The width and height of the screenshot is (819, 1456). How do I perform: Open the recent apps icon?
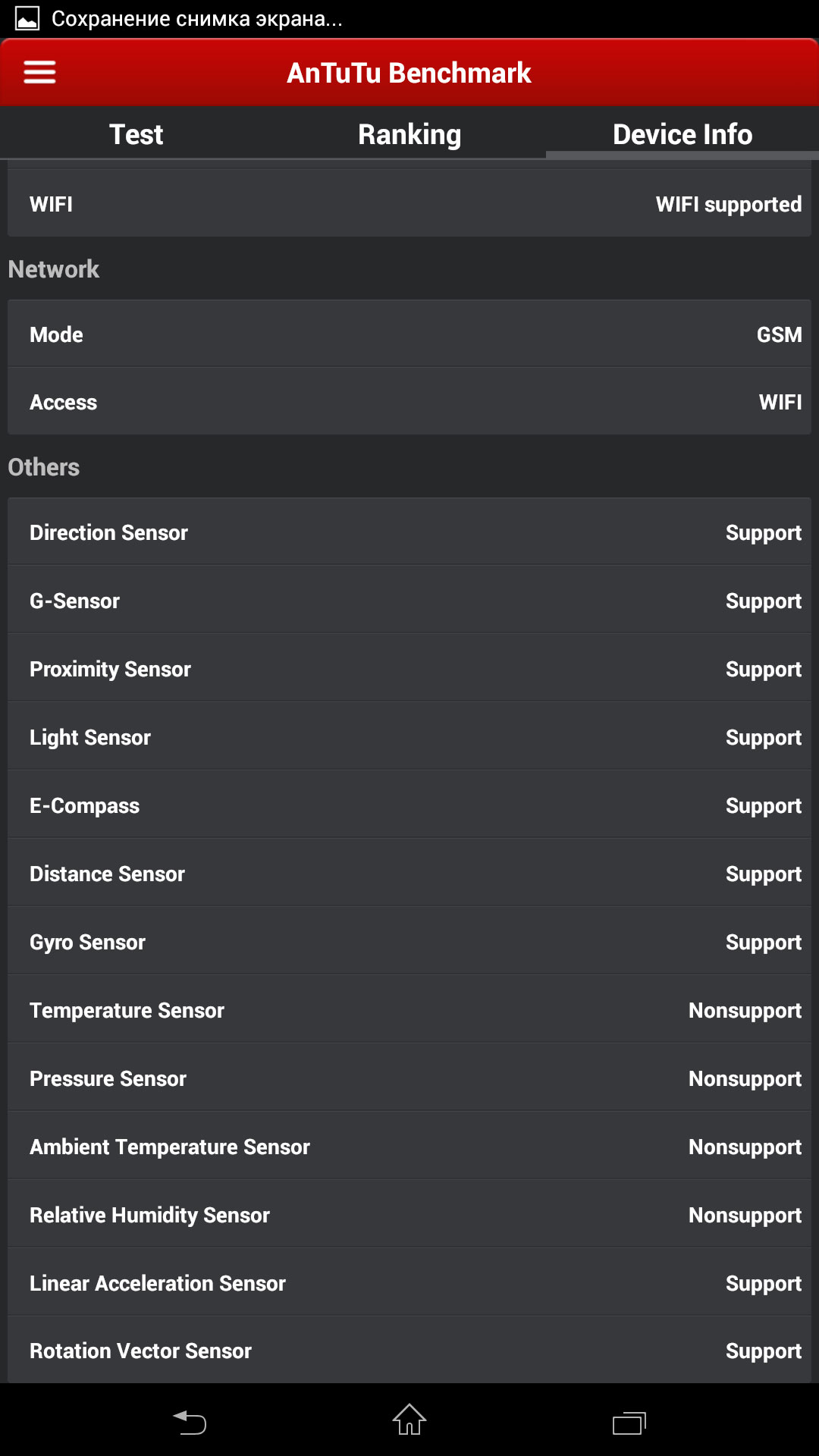coord(629,1423)
